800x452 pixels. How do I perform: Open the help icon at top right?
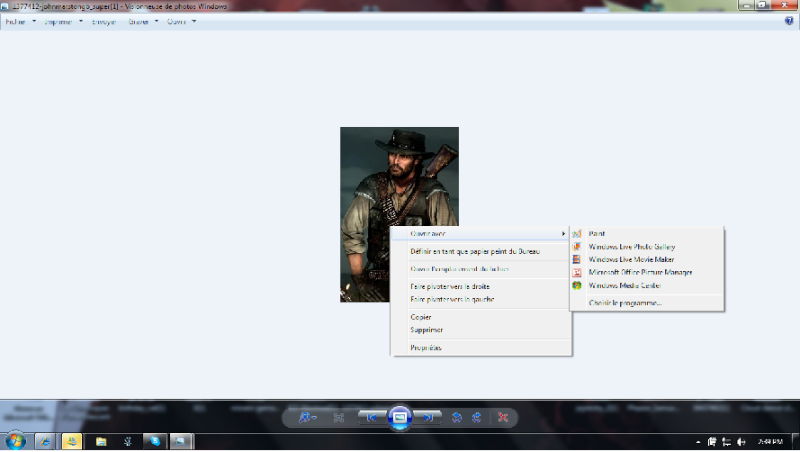(x=789, y=21)
